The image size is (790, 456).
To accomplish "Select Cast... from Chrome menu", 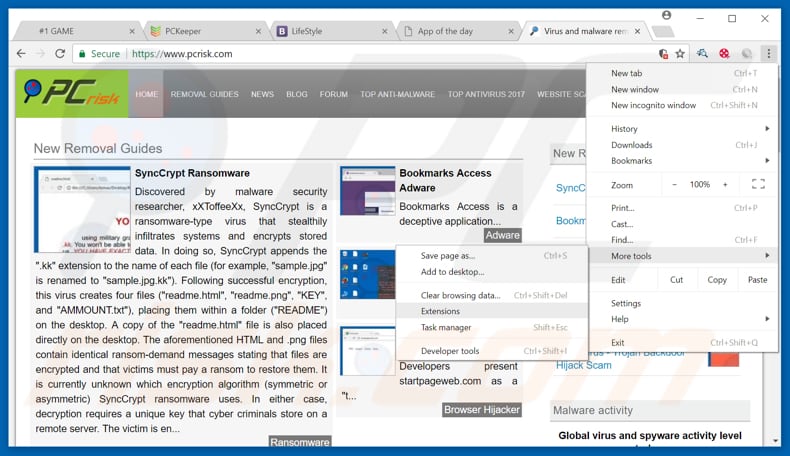I will (682, 224).
